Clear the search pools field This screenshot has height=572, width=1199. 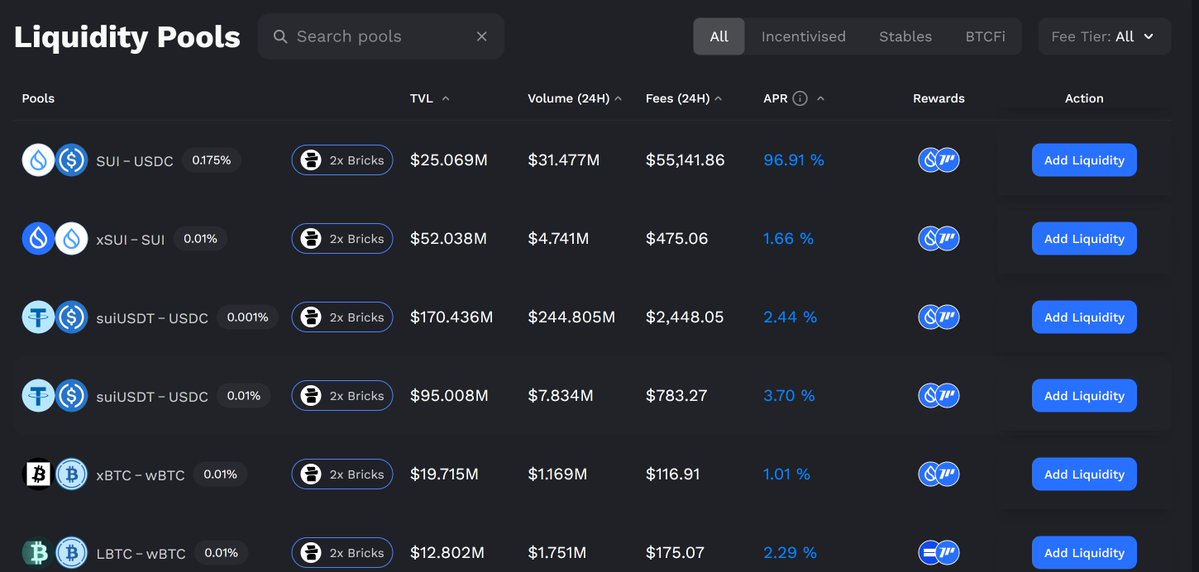tap(481, 37)
